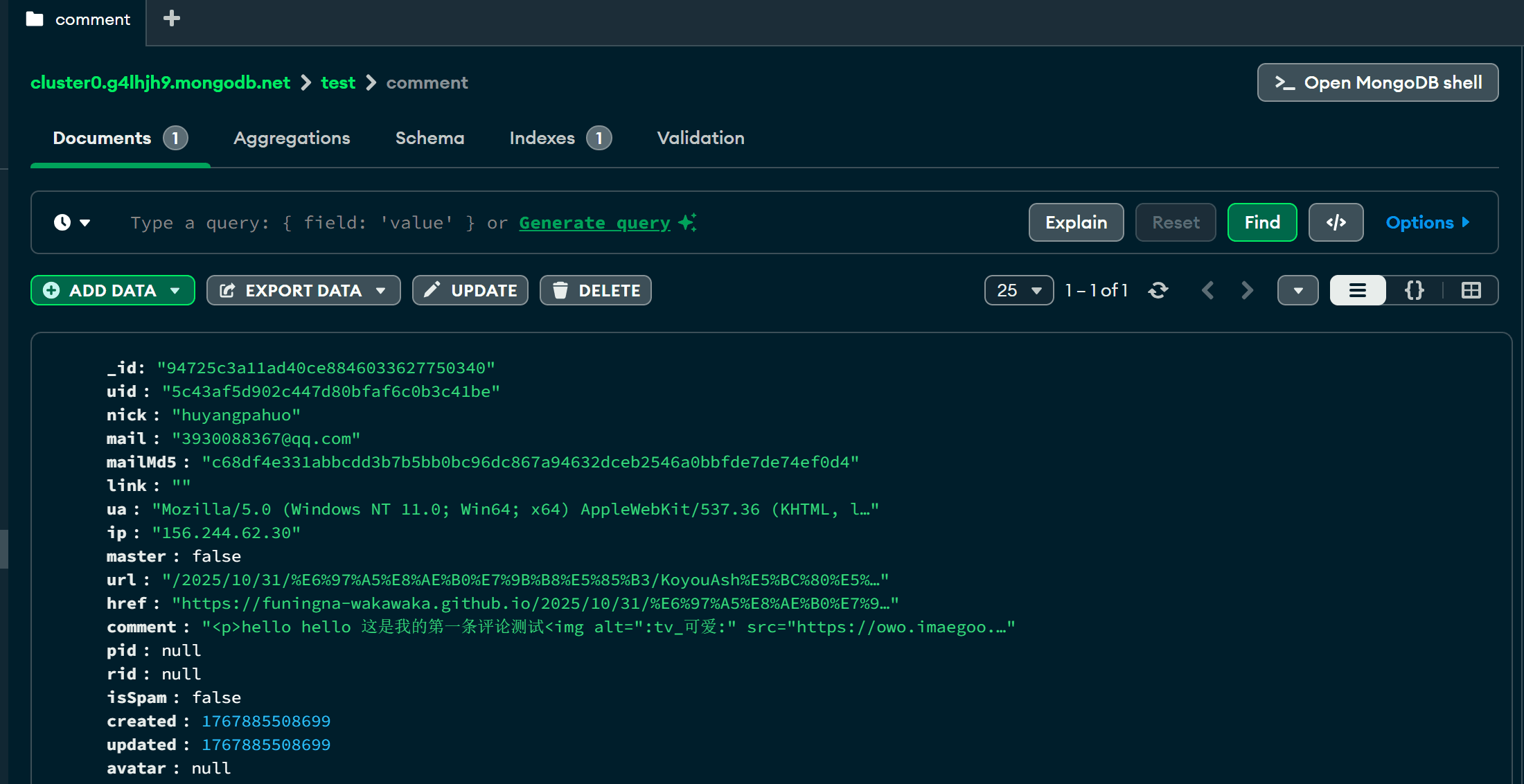This screenshot has height=784, width=1524.
Task: Switch to JSON view braces
Action: 1414,290
